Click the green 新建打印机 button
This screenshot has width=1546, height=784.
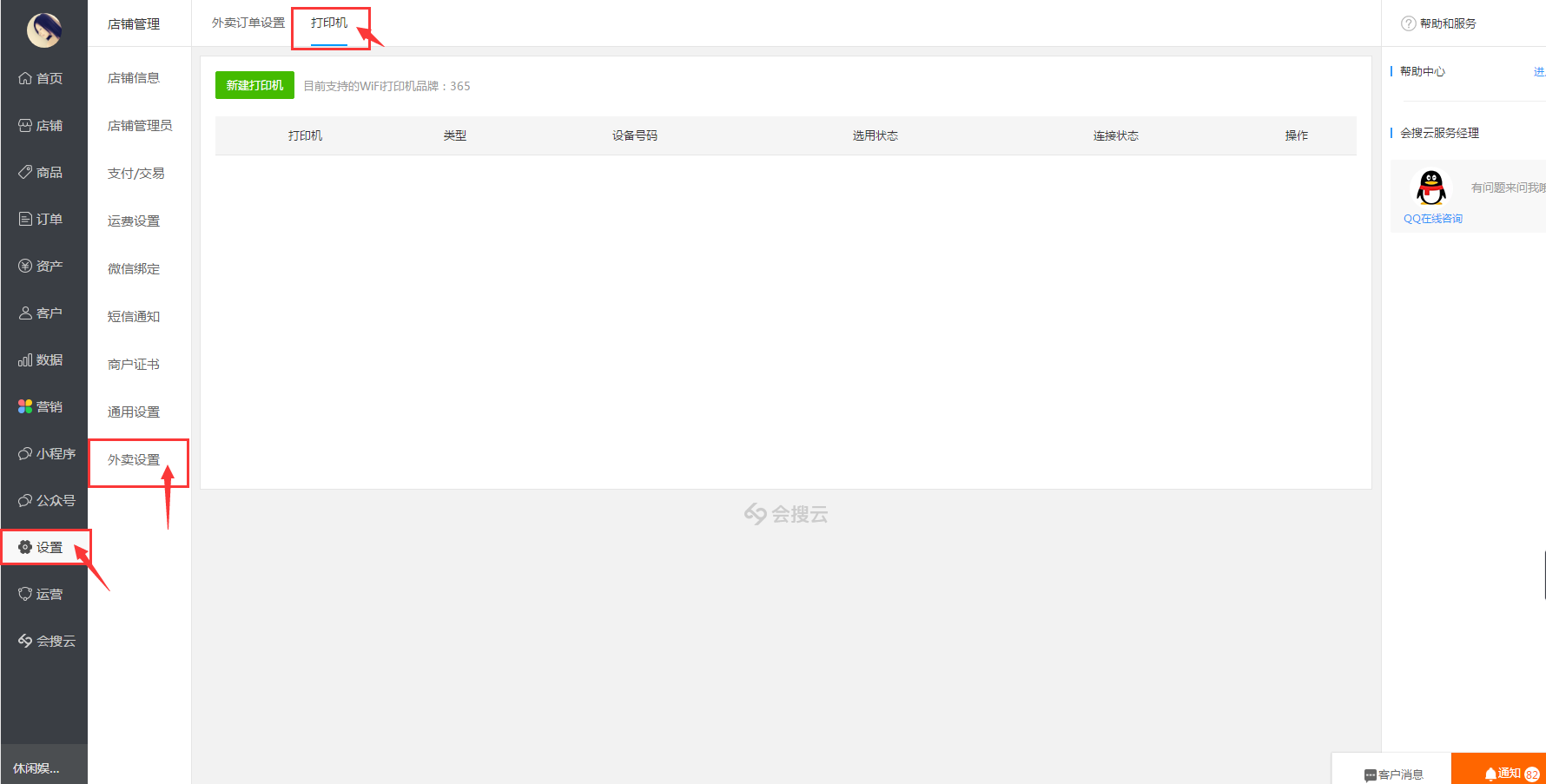254,85
